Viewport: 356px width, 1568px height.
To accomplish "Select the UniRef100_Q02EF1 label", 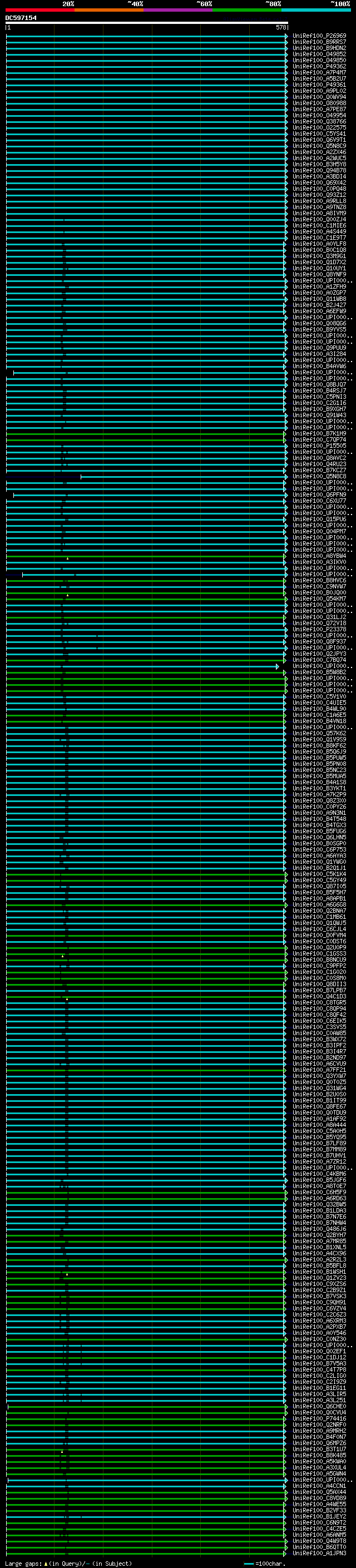I will [319, 1351].
